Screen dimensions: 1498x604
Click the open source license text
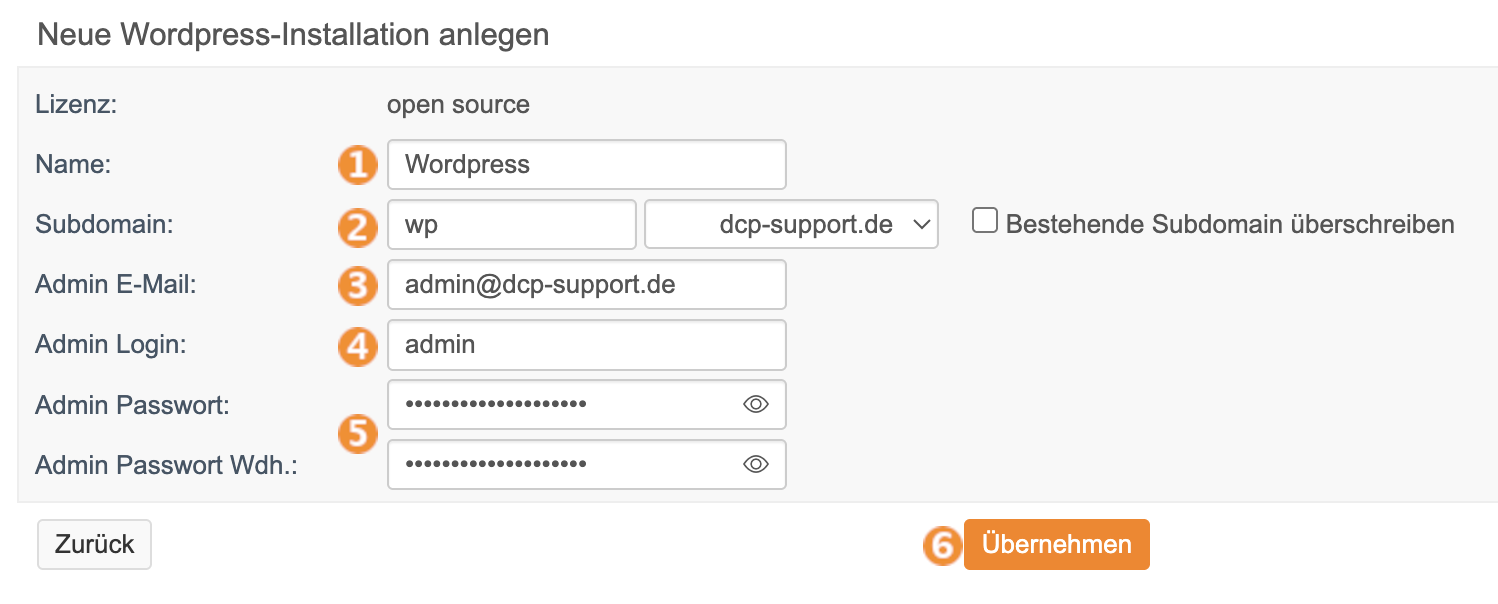(x=458, y=104)
